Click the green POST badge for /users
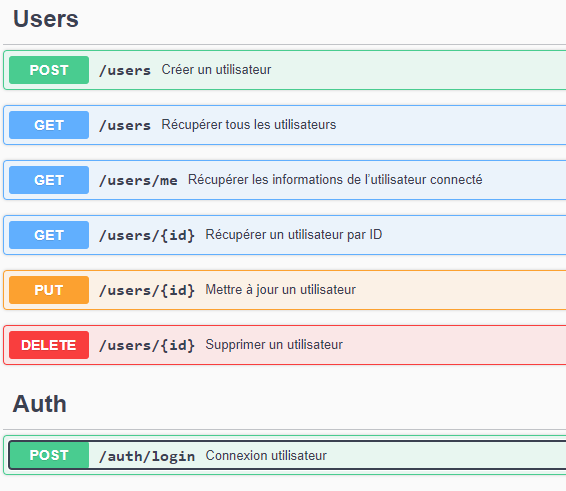The image size is (566, 491). [49, 70]
